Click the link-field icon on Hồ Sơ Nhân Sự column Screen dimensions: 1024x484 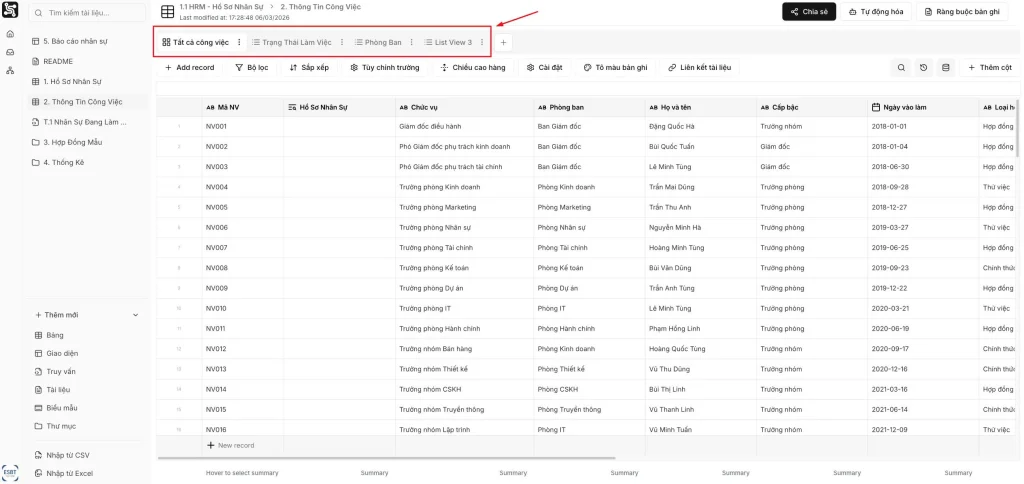(x=292, y=107)
